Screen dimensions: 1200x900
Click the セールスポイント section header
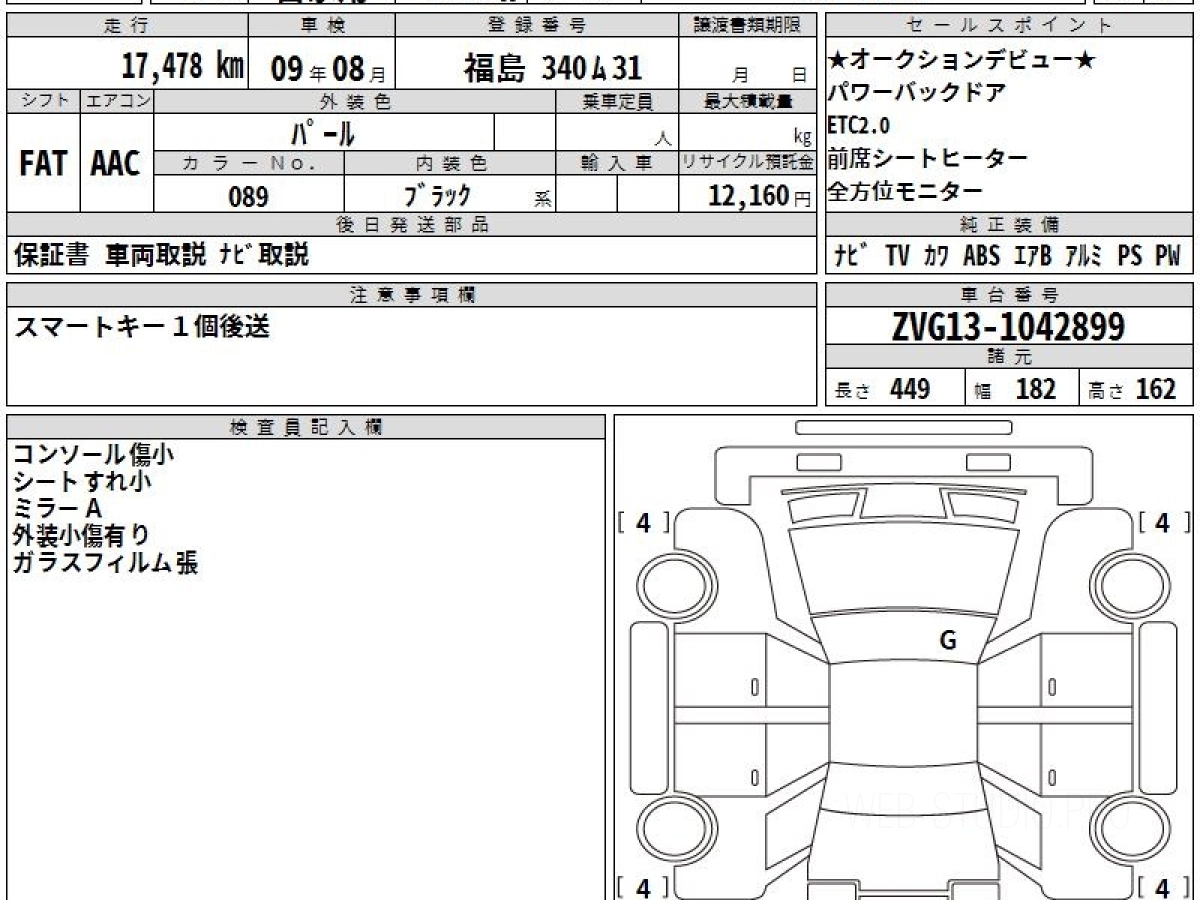click(1009, 26)
